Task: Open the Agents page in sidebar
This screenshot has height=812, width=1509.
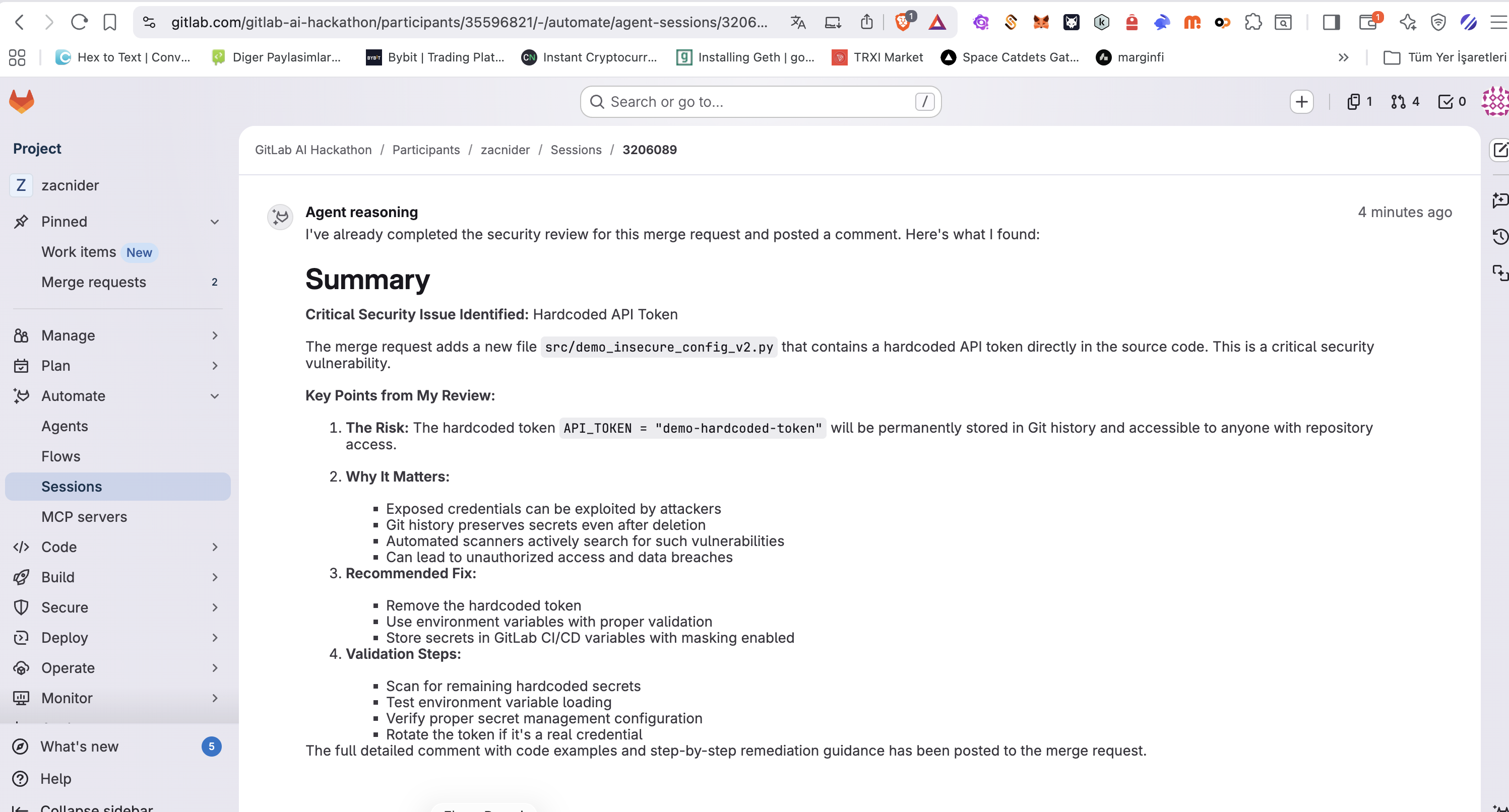Action: [65, 426]
